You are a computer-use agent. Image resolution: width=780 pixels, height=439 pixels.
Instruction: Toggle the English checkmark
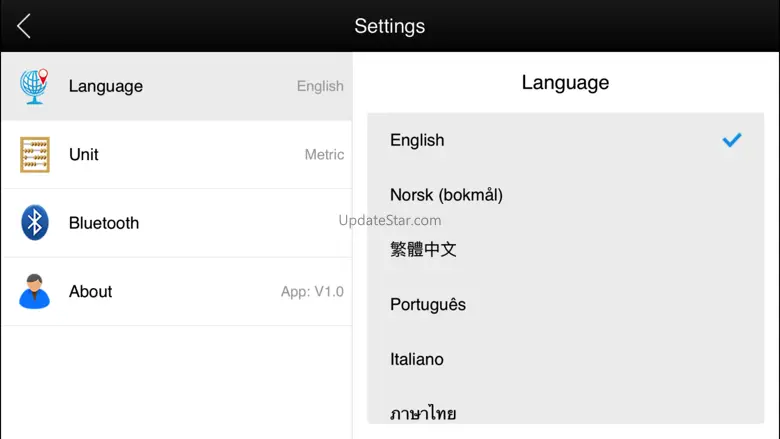732,140
